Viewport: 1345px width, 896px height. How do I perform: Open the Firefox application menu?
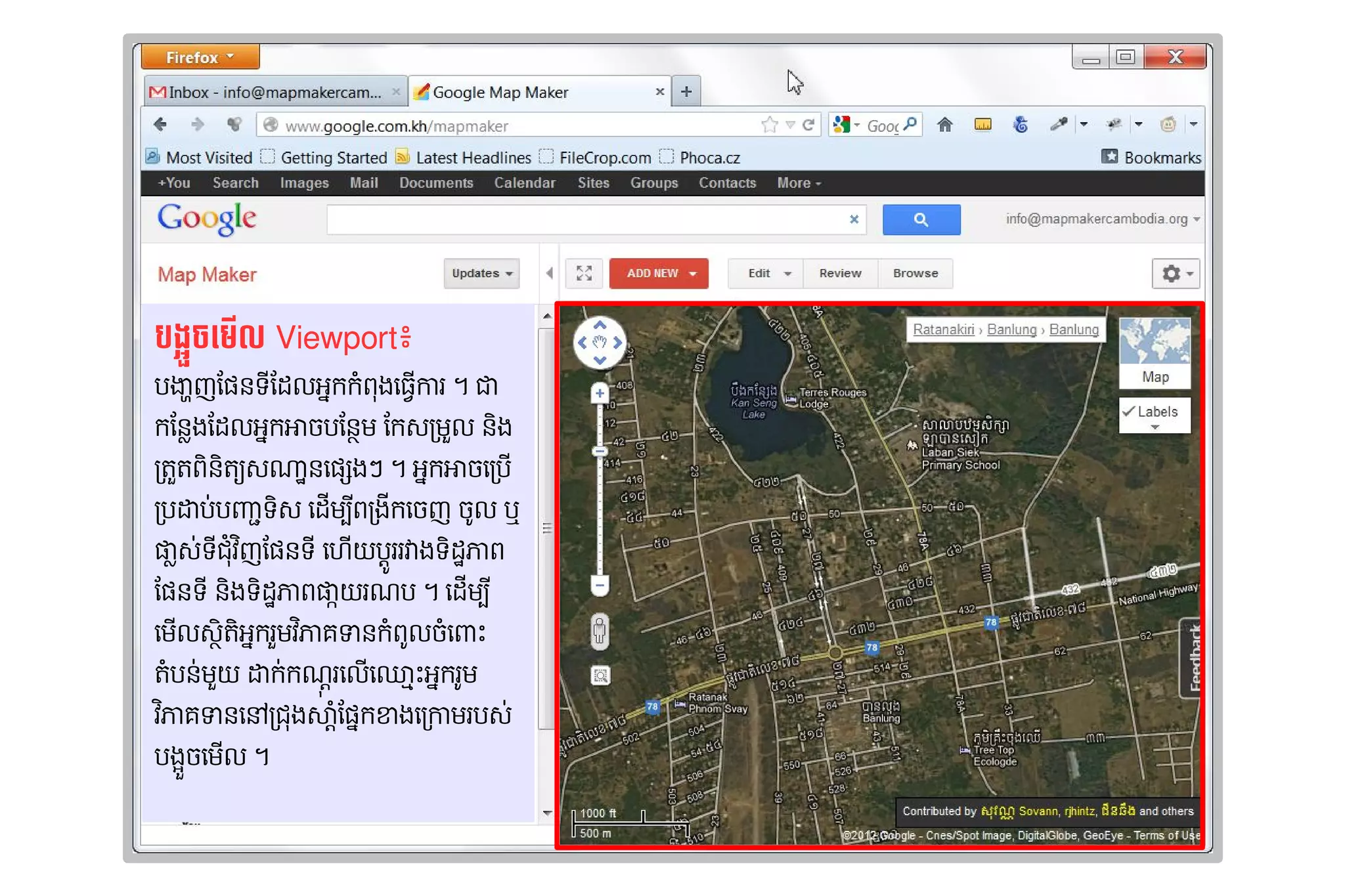tap(200, 57)
